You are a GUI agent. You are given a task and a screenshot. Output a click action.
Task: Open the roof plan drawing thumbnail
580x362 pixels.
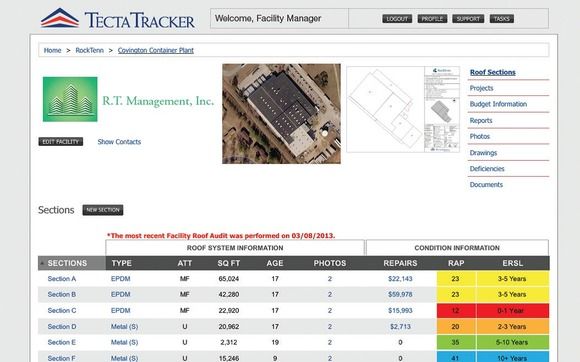click(x=403, y=109)
